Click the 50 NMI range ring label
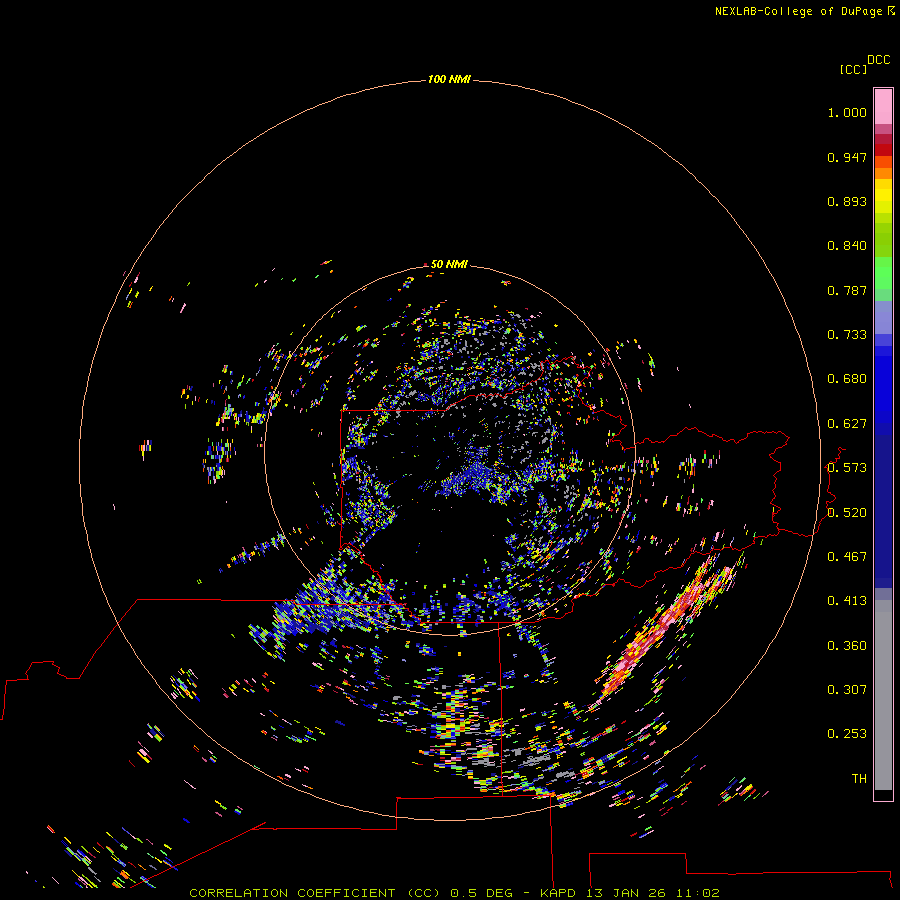Screen dimensions: 900x900 point(449,264)
